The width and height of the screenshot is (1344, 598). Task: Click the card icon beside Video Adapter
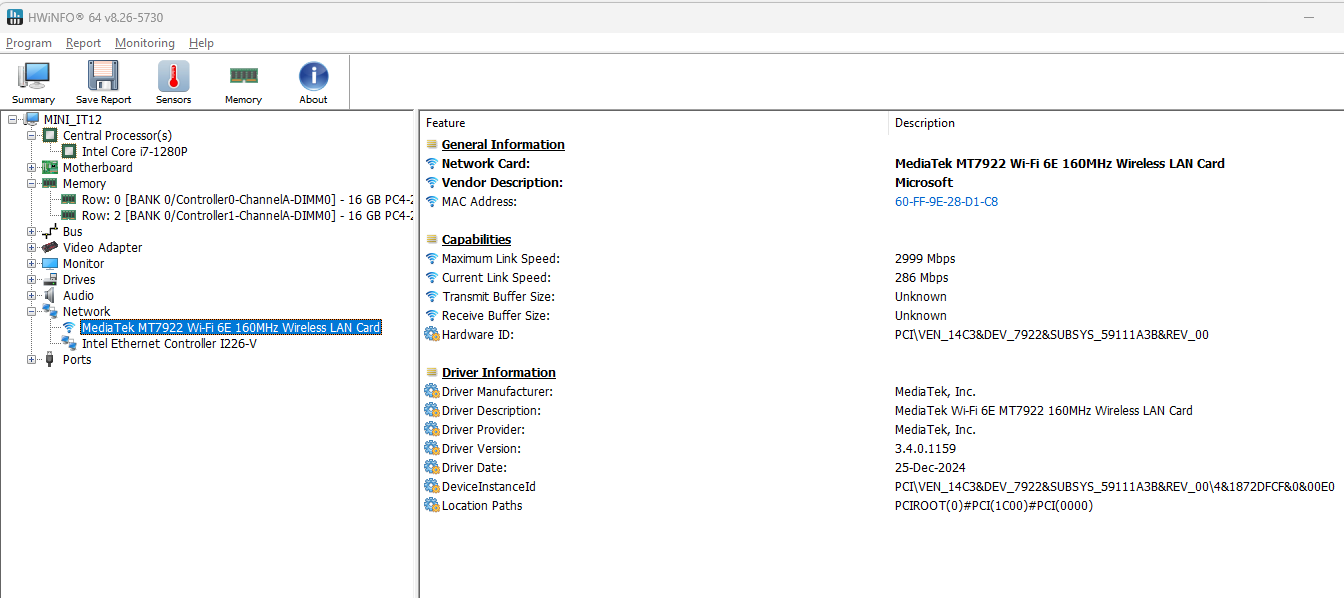point(50,248)
